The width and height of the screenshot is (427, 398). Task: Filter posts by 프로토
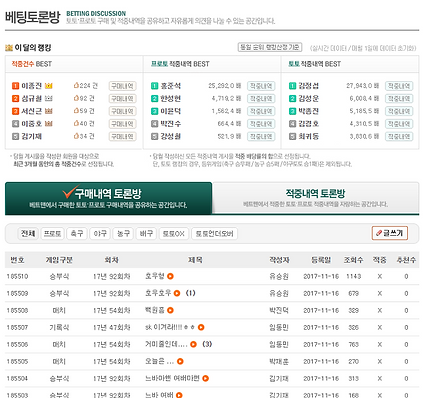pyautogui.click(x=53, y=233)
